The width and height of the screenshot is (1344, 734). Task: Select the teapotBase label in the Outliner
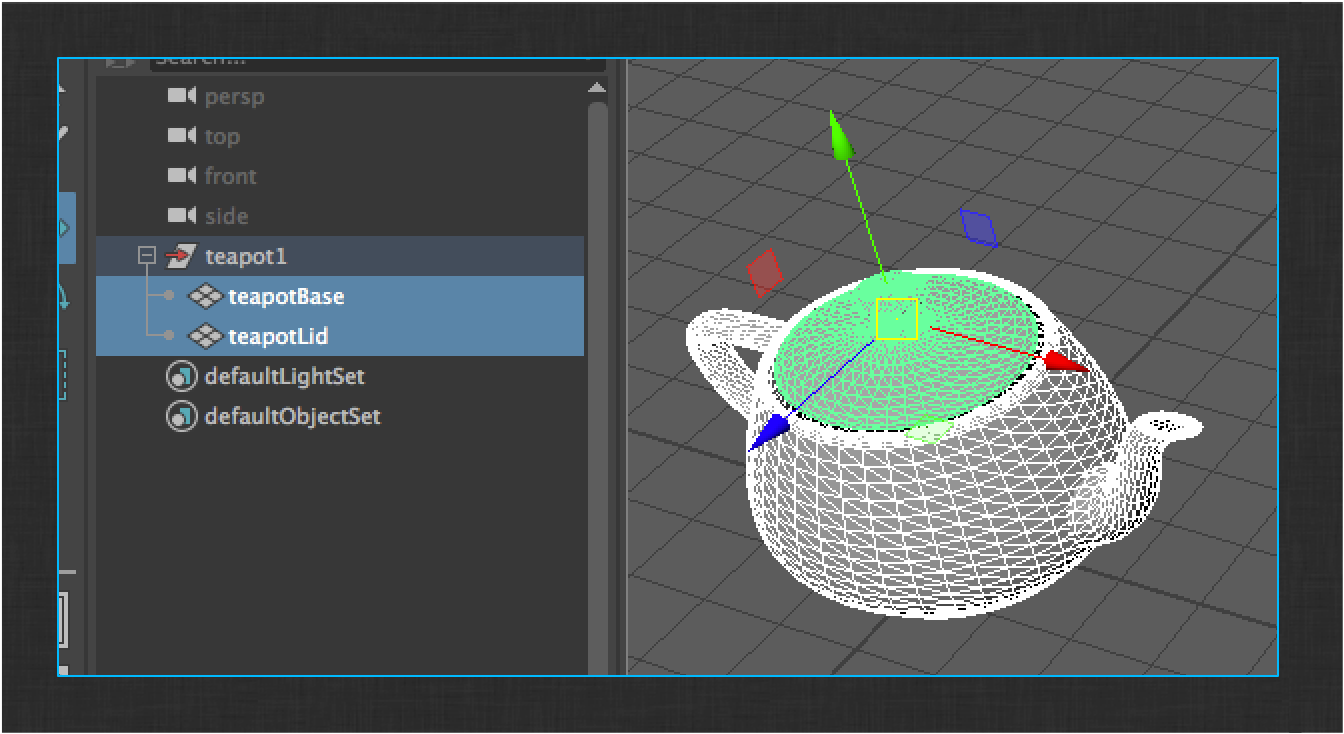[x=286, y=296]
